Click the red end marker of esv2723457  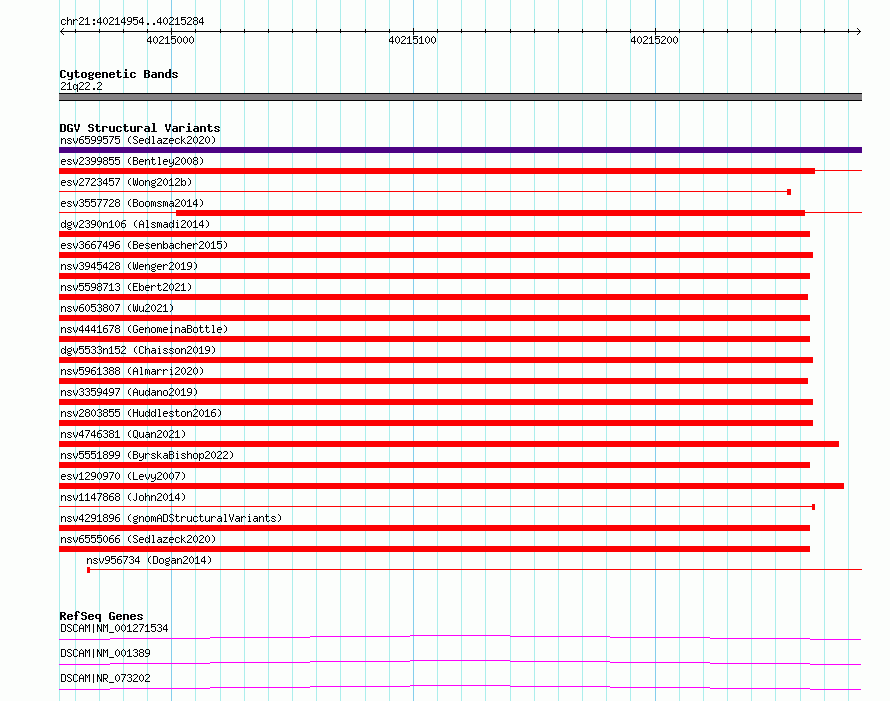pos(789,192)
